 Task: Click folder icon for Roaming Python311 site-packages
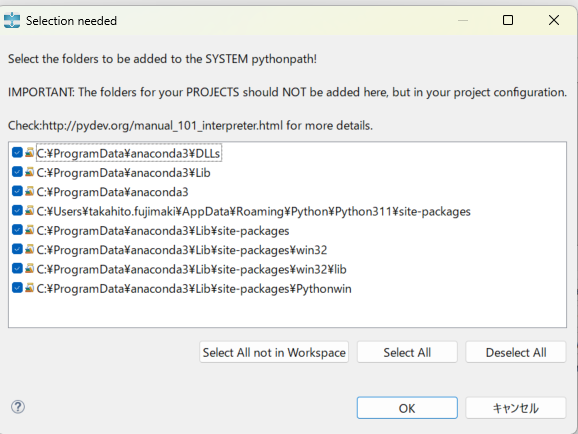pos(29,211)
